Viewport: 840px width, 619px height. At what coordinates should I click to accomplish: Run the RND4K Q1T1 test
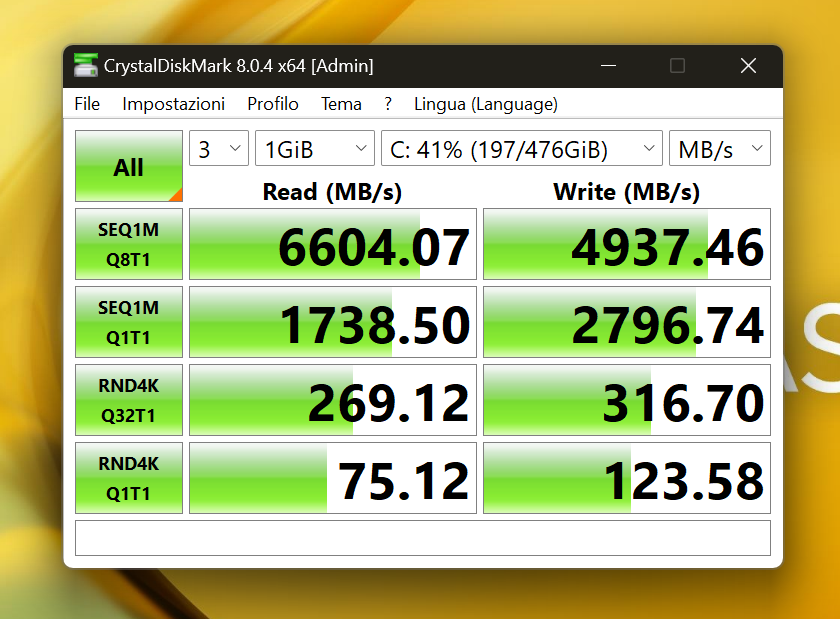(129, 478)
